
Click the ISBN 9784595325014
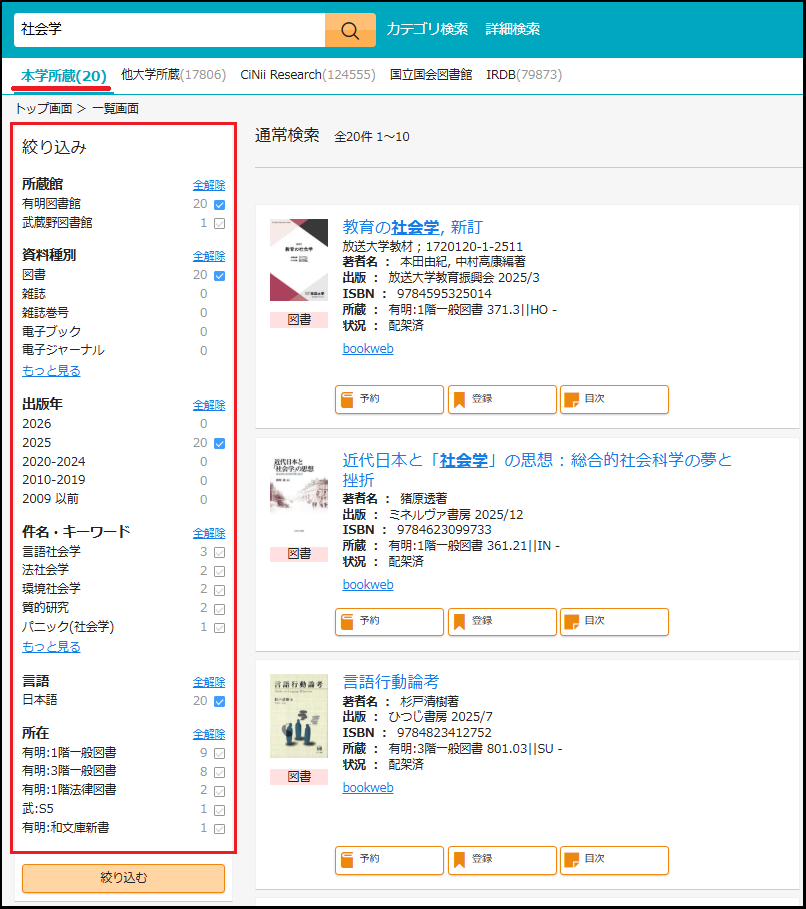click(x=444, y=294)
